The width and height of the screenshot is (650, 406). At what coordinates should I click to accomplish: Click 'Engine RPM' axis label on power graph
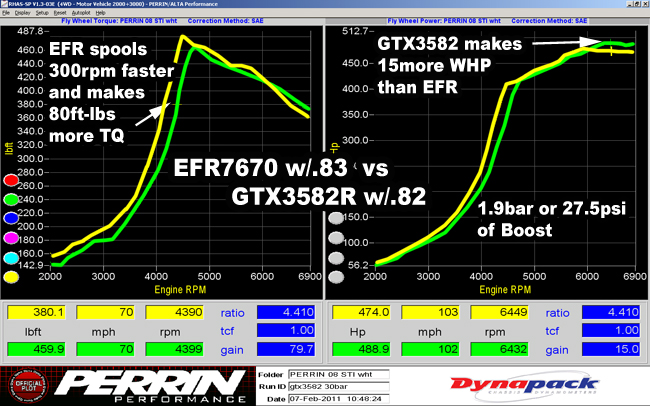pos(505,289)
